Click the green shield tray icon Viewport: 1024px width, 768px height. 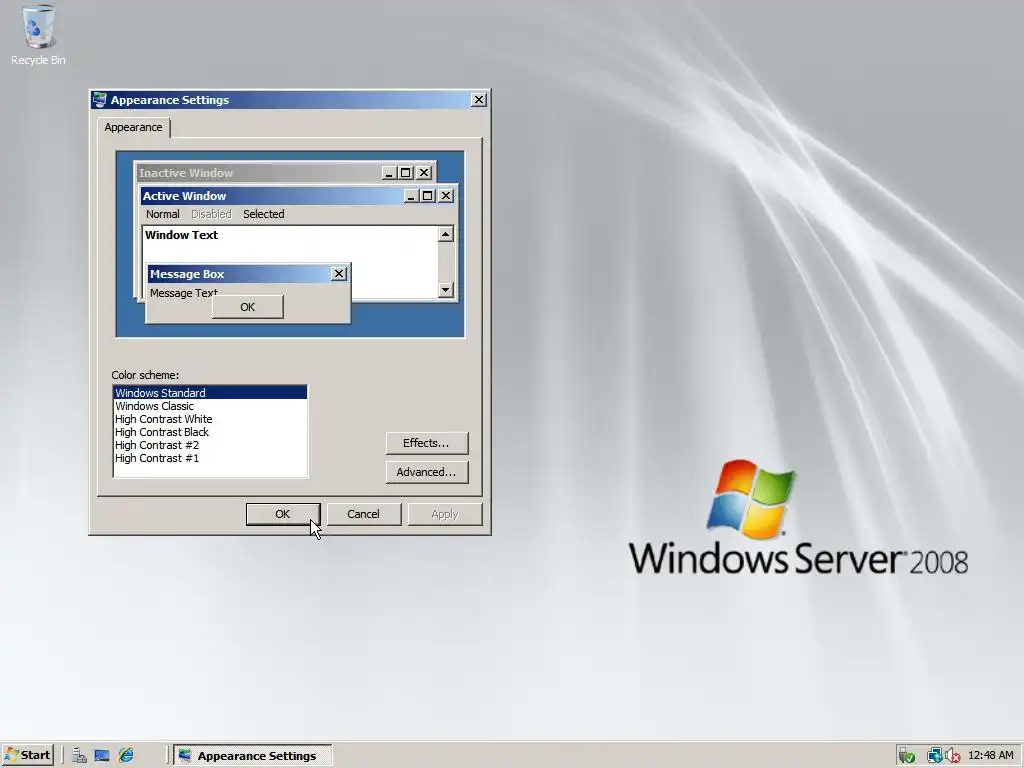(906, 756)
